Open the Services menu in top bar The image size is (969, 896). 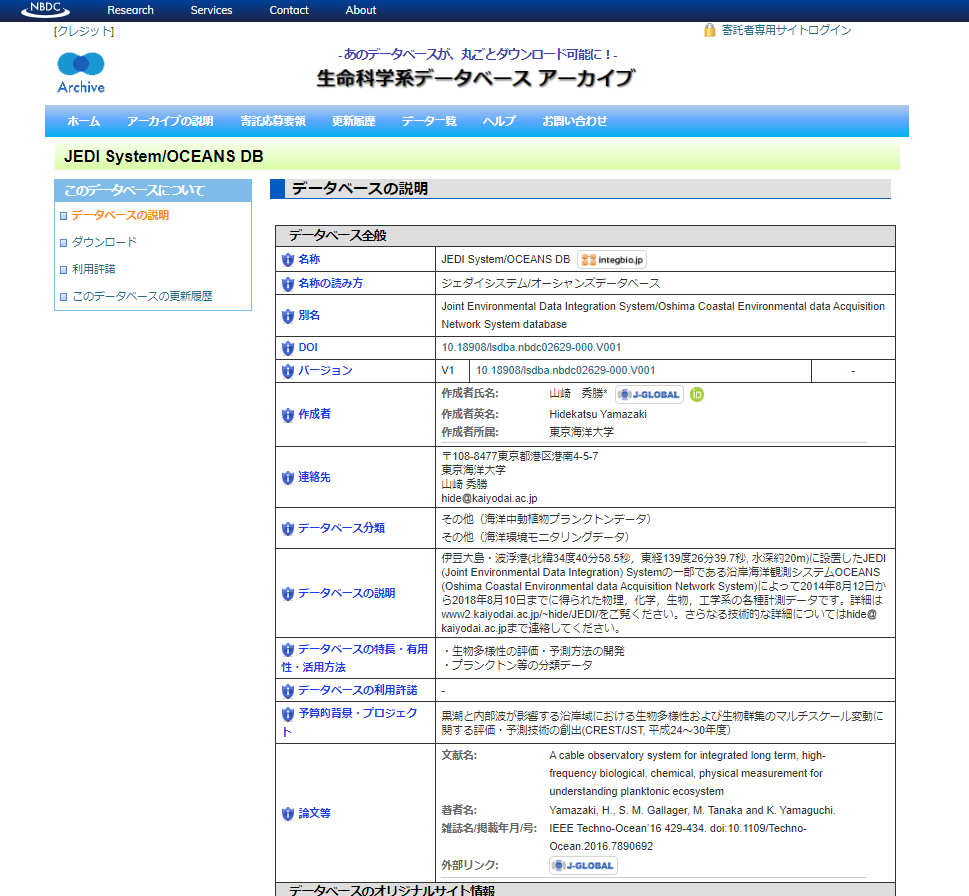(x=211, y=10)
